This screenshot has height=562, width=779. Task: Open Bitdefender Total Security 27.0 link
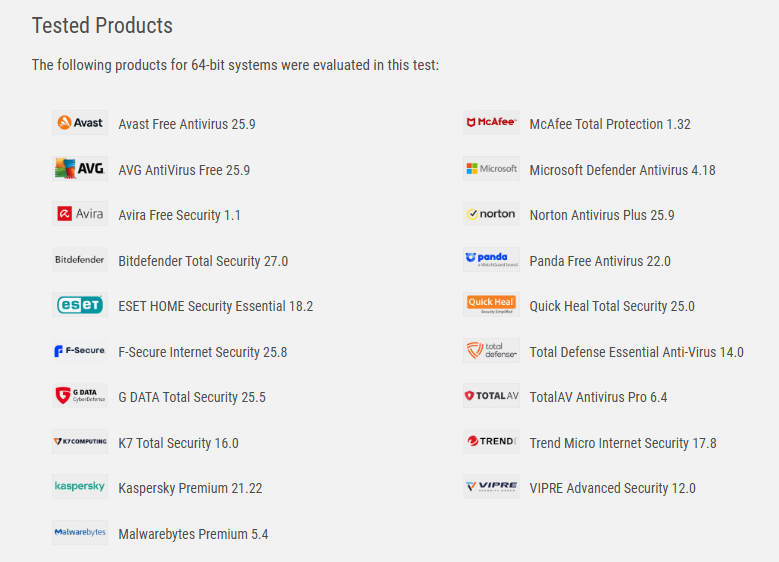(x=203, y=261)
